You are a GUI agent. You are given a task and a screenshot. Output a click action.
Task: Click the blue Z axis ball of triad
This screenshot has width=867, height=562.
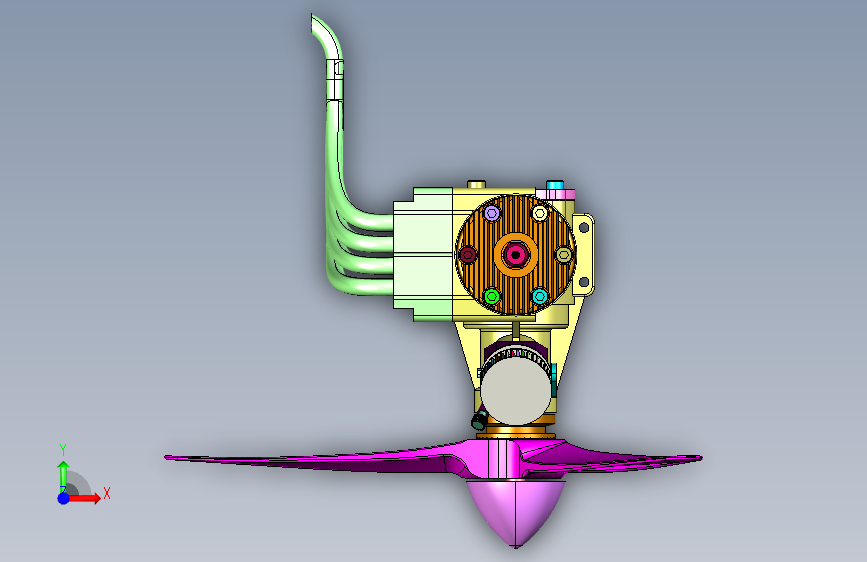coord(63,498)
